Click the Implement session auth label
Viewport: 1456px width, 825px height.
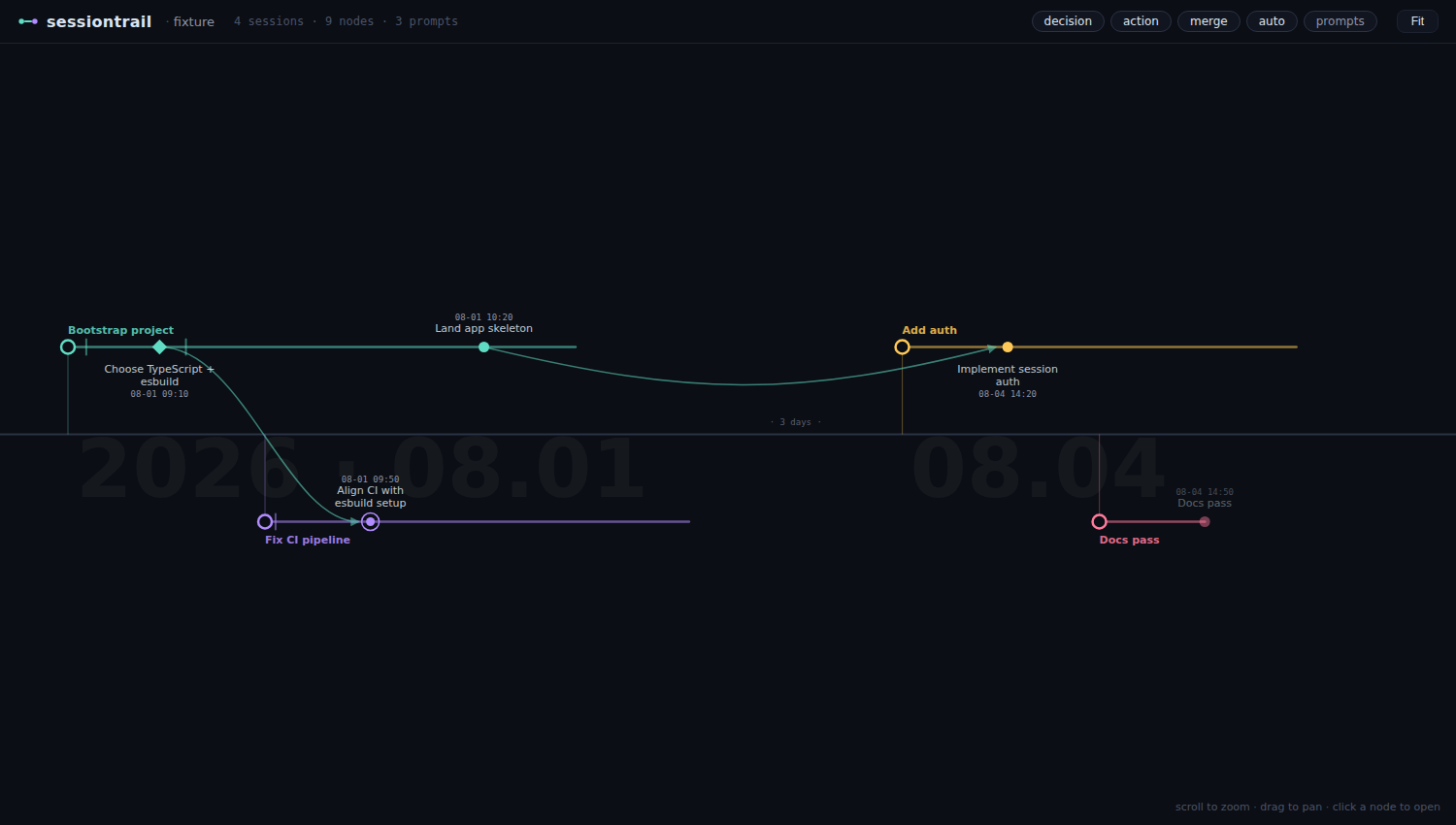click(x=1008, y=375)
